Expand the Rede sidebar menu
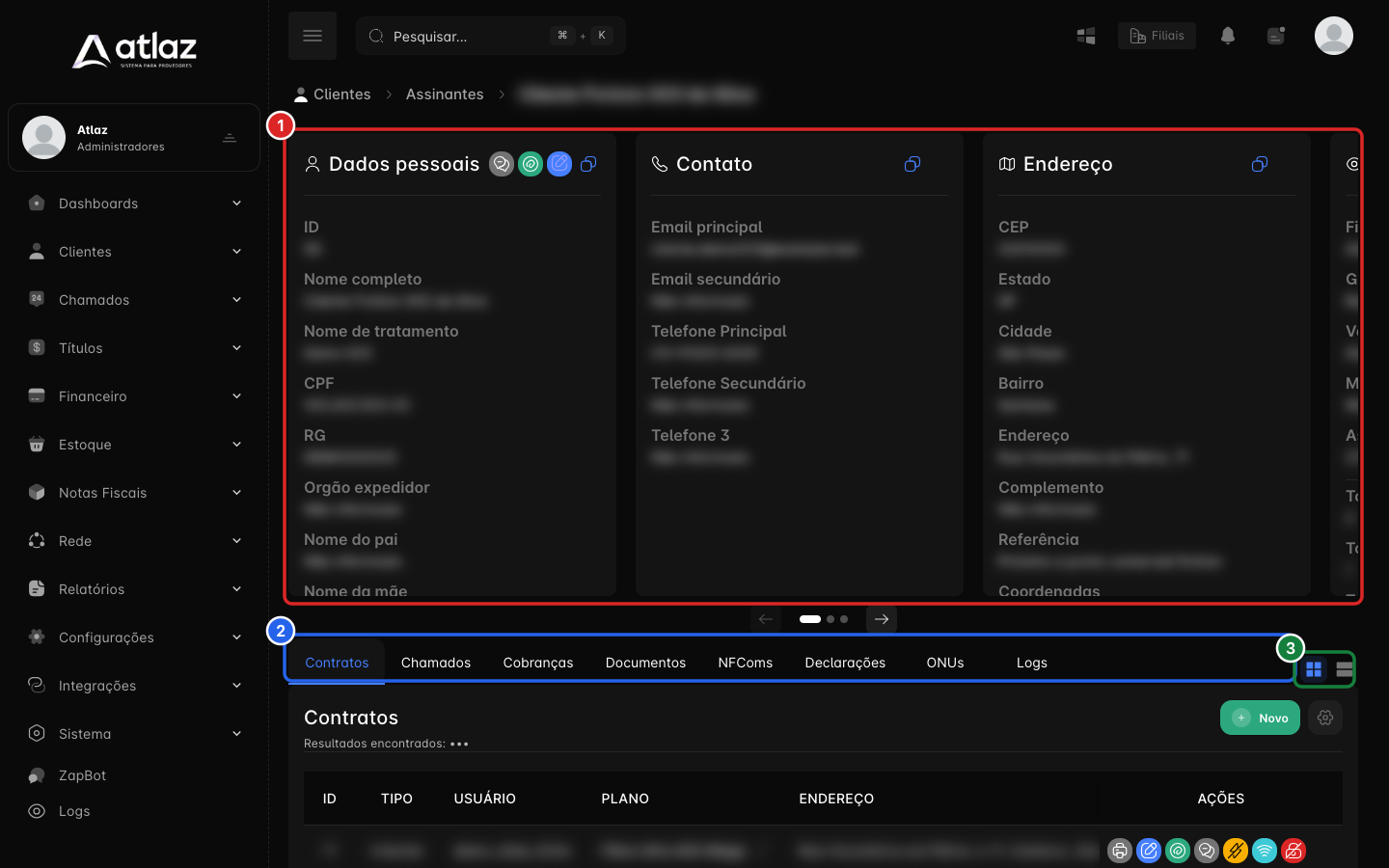Screen dimensions: 1389x868 coord(135,541)
